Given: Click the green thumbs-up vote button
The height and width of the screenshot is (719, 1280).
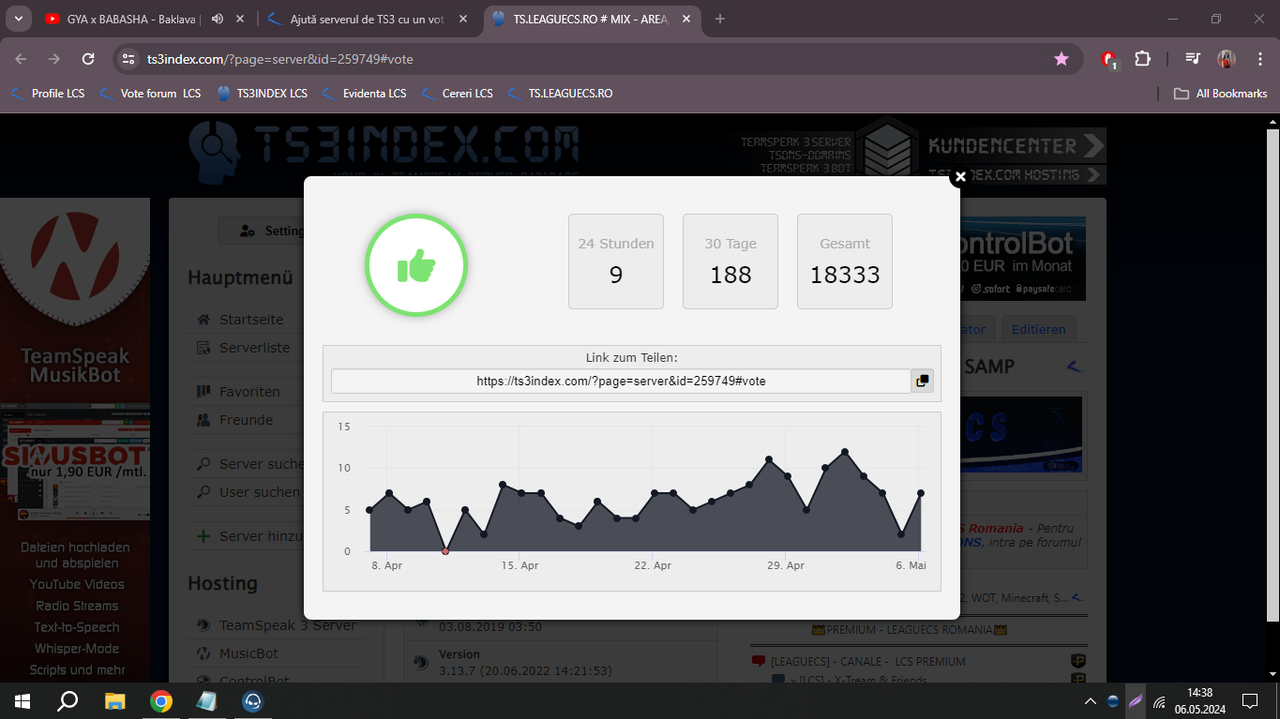Looking at the screenshot, I should [x=417, y=266].
